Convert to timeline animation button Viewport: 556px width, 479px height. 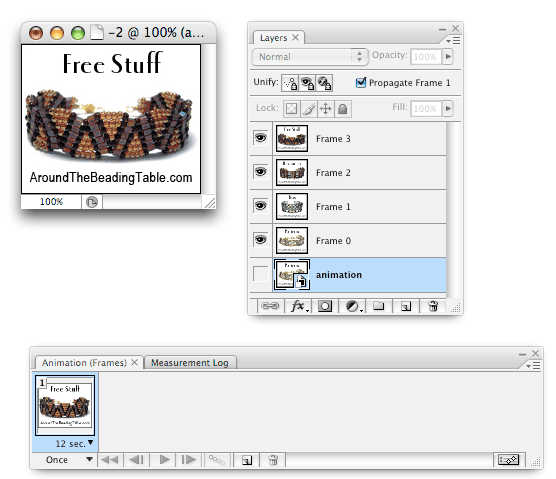(x=509, y=460)
